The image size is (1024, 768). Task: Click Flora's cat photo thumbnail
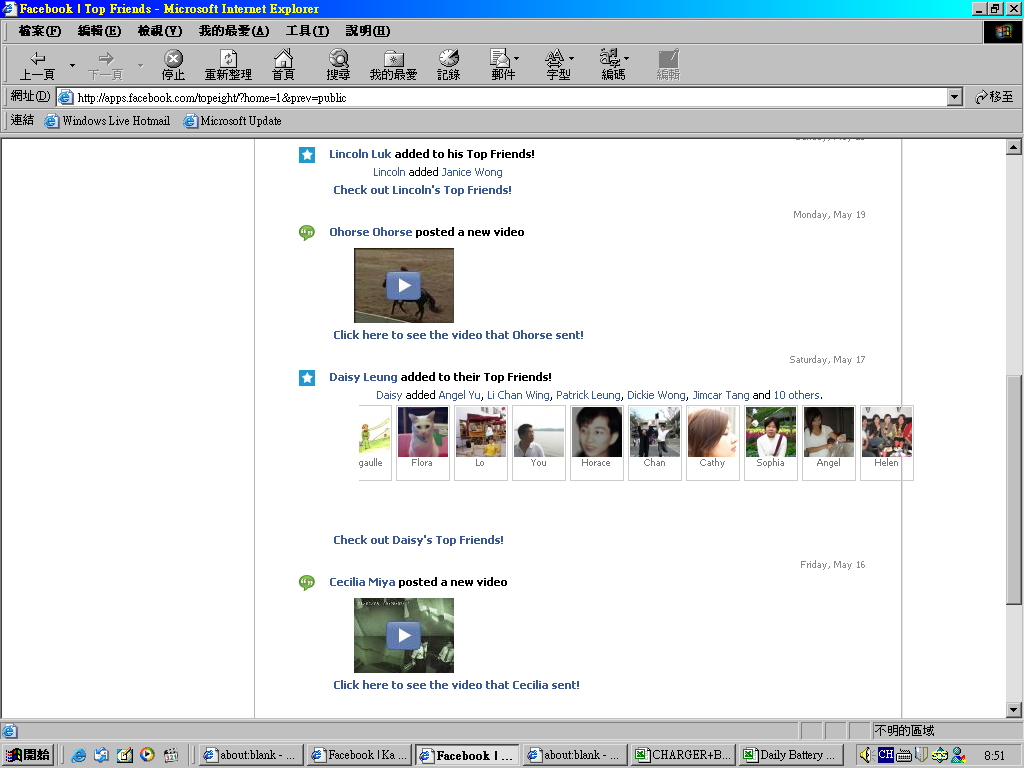point(423,432)
